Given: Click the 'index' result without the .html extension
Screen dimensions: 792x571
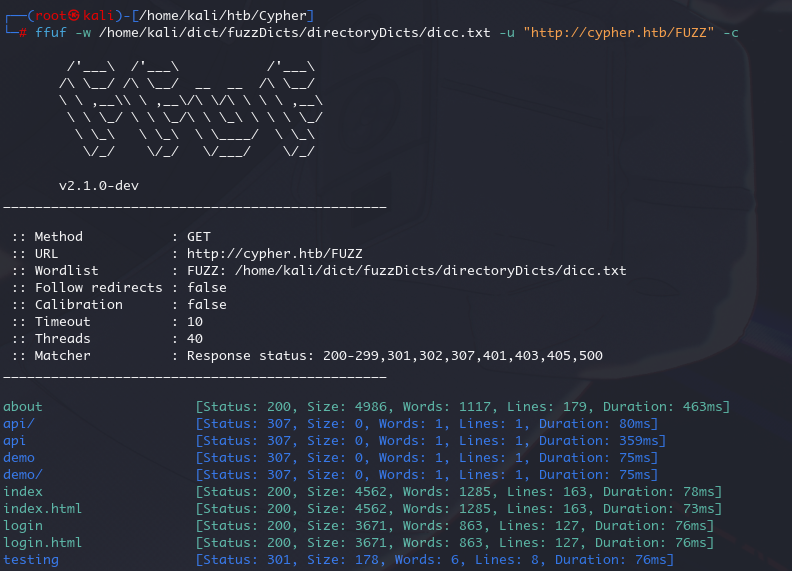Looking at the screenshot, I should 23,492.
